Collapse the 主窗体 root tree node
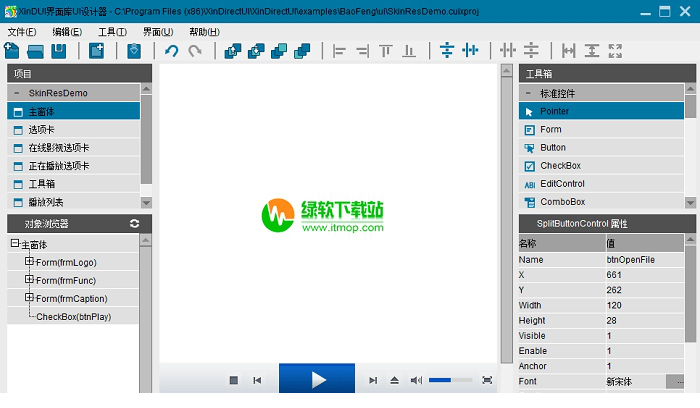 14,244
